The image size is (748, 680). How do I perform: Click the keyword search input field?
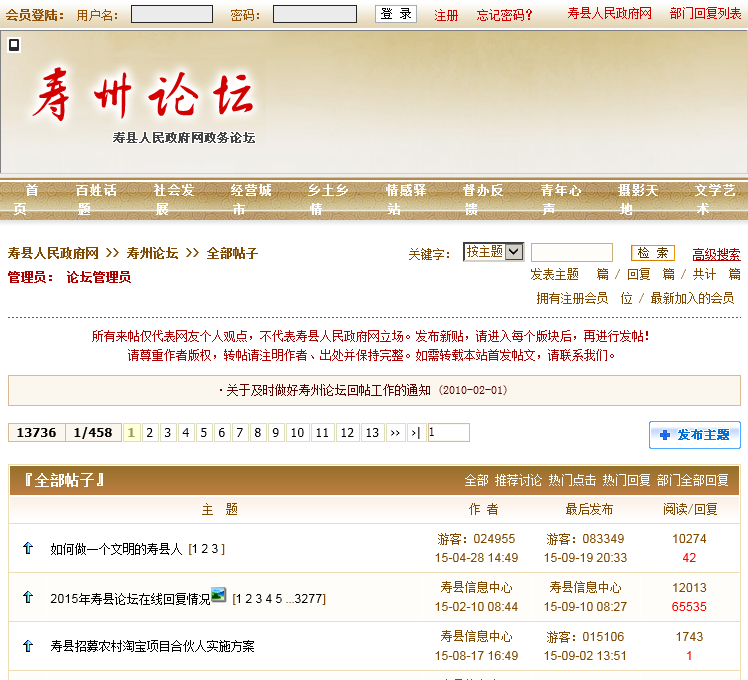coord(571,252)
